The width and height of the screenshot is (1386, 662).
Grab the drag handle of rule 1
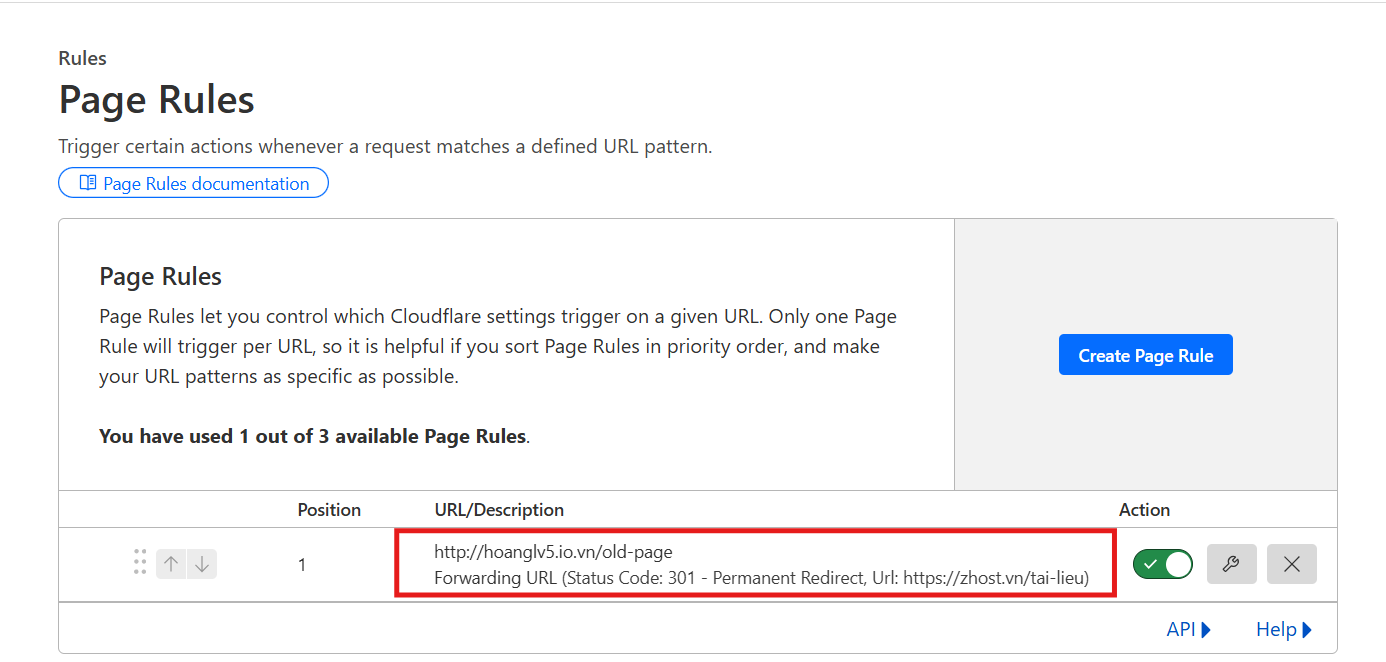tap(140, 563)
